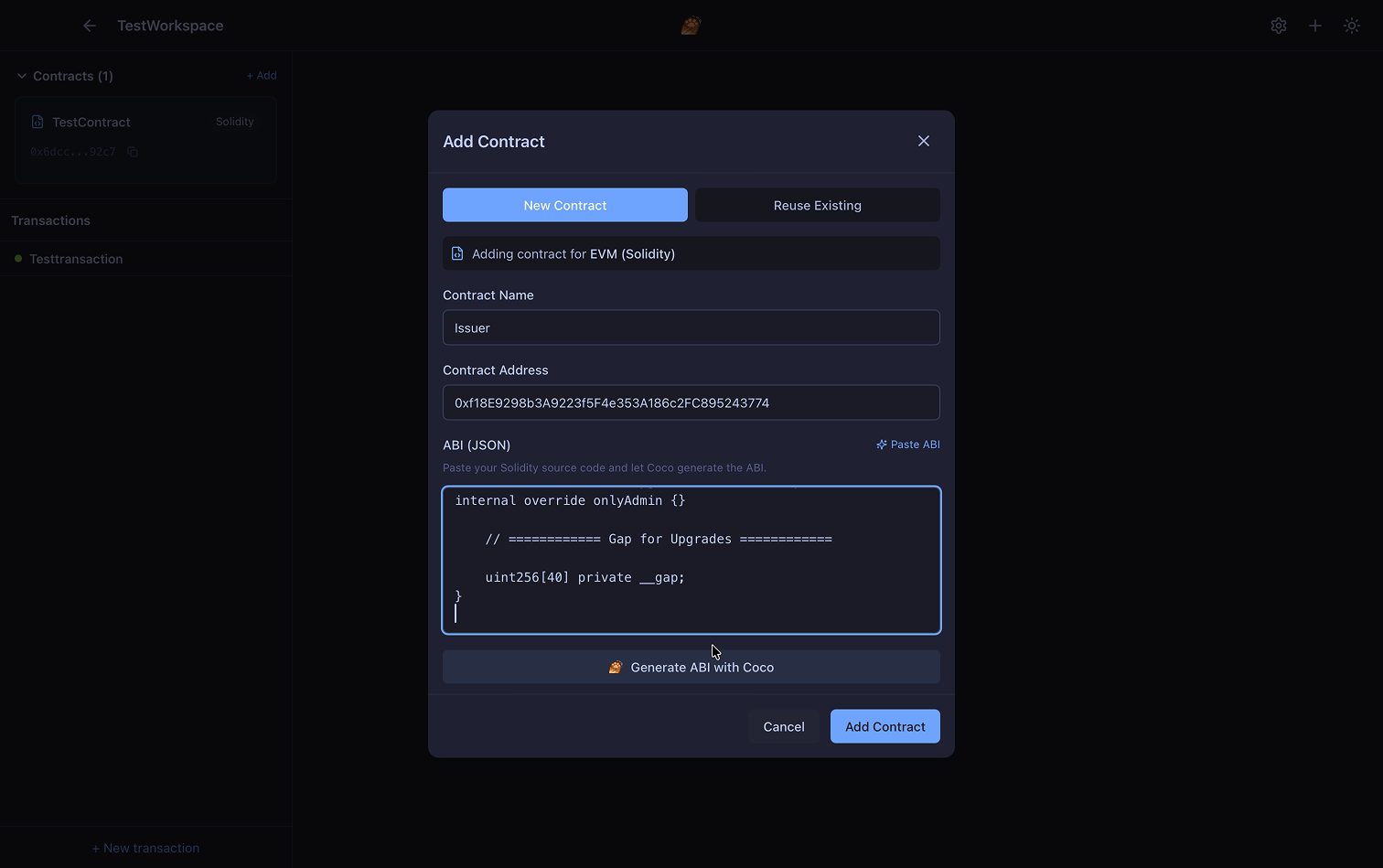Copy the TestContract address with the copy icon
This screenshot has width=1383, height=868.
(x=133, y=152)
